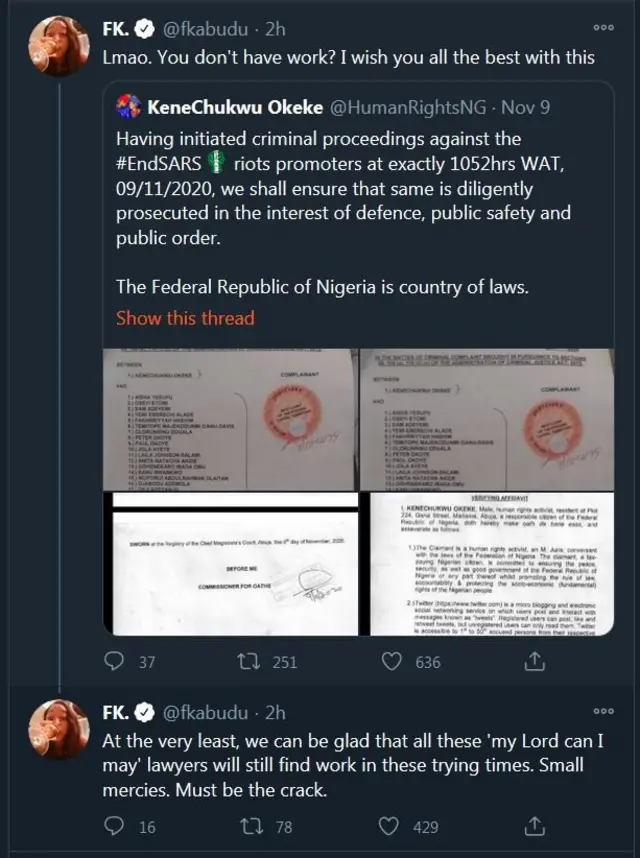Image resolution: width=640 pixels, height=858 pixels.
Task: Share the second FK. tweet
Action: (x=534, y=827)
